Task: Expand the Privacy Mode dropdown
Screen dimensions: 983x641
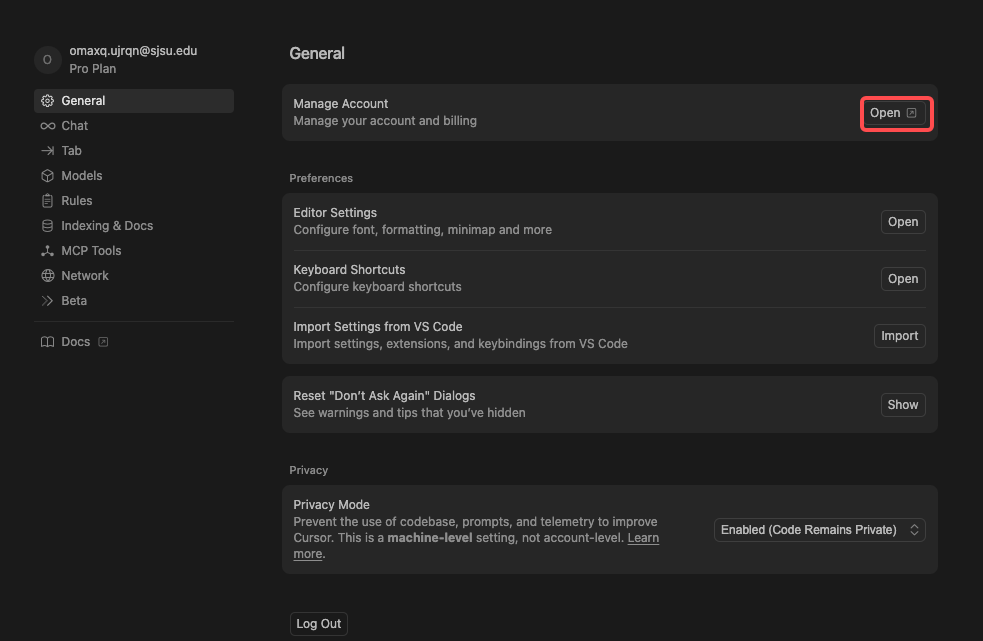Action: [820, 530]
